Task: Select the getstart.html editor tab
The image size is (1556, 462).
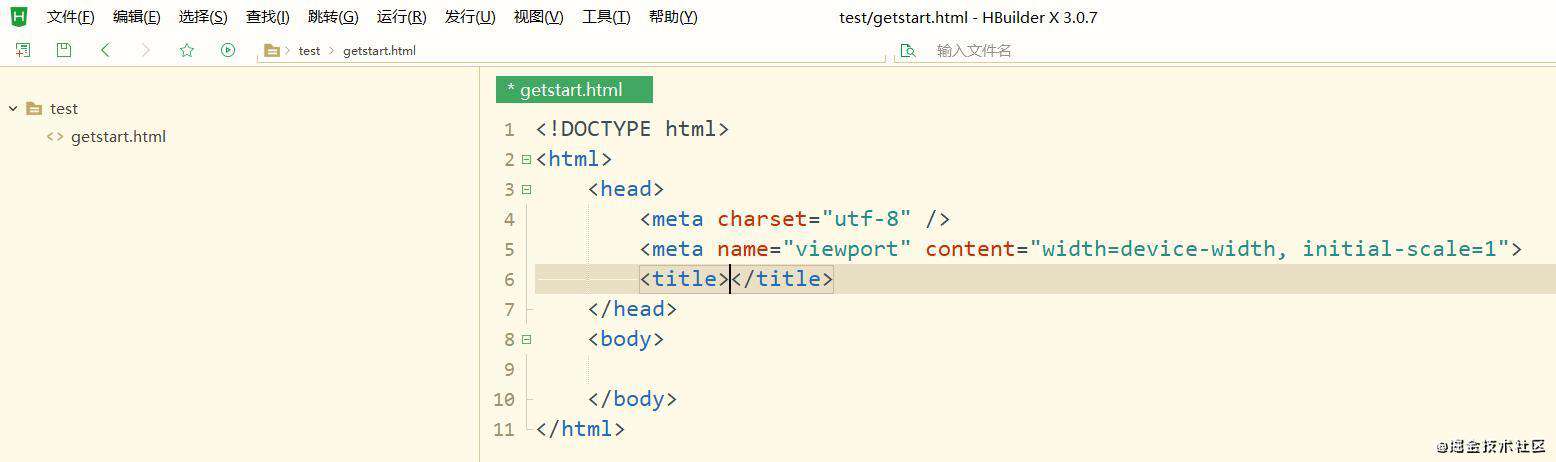Action: [574, 90]
